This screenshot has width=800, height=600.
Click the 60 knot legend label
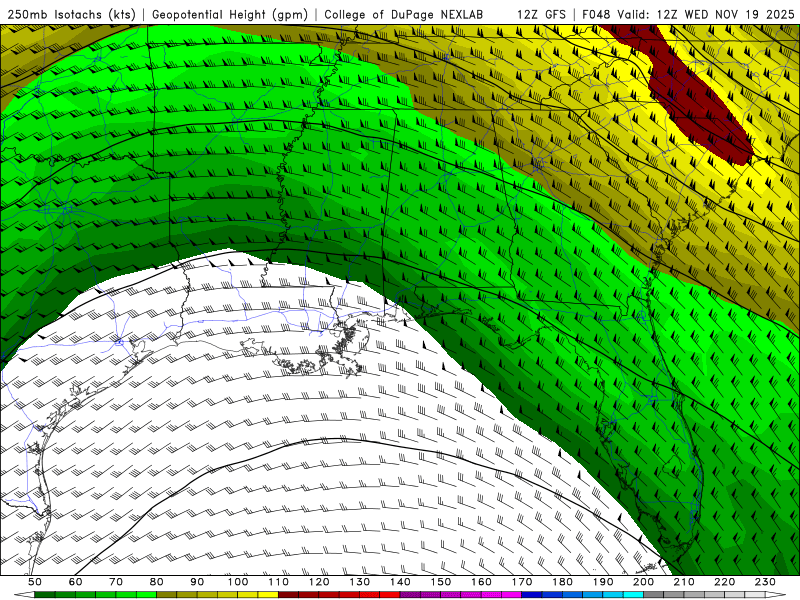(76, 582)
